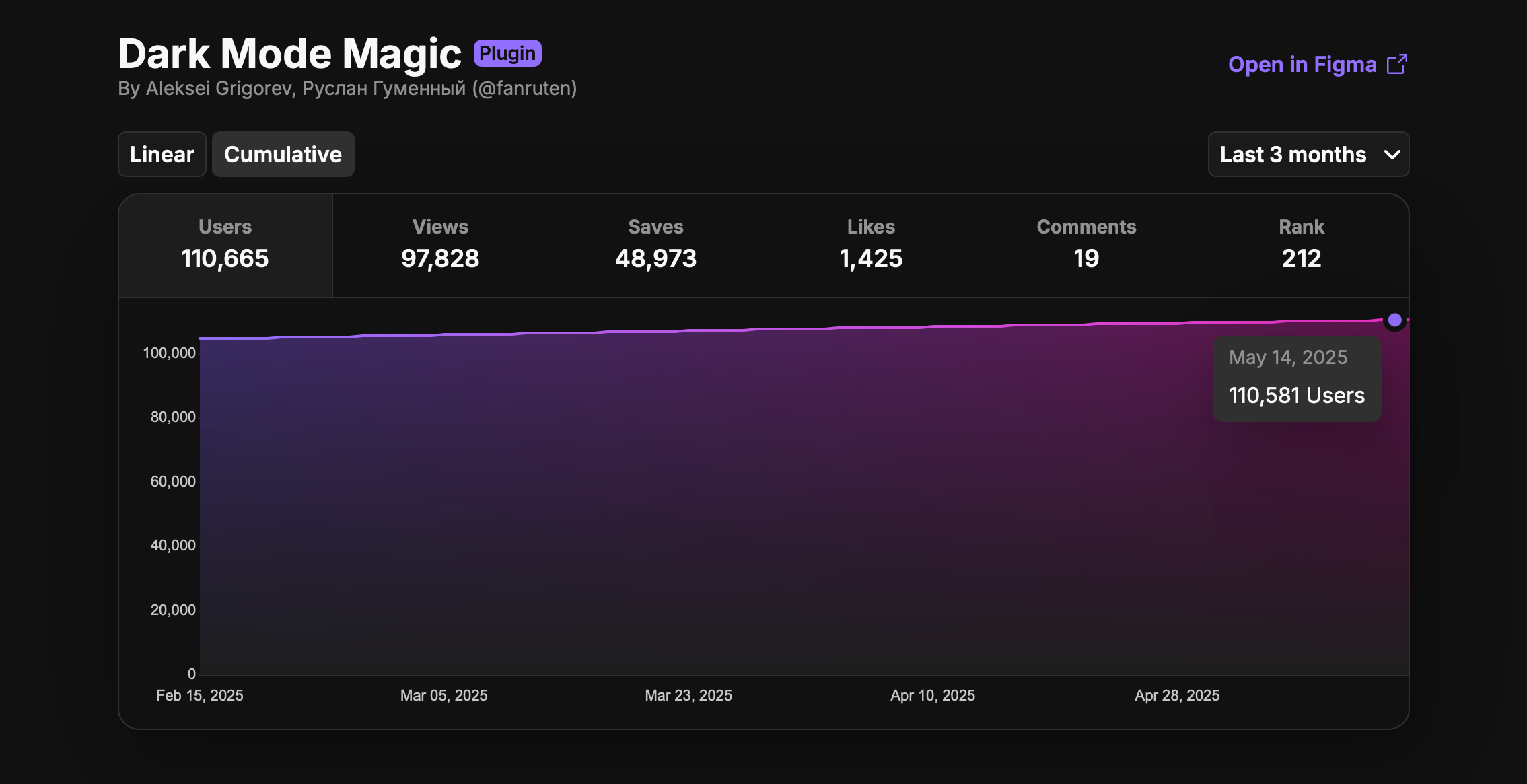This screenshot has height=784, width=1527.
Task: Click the 20,000 y-axis label
Action: click(173, 610)
